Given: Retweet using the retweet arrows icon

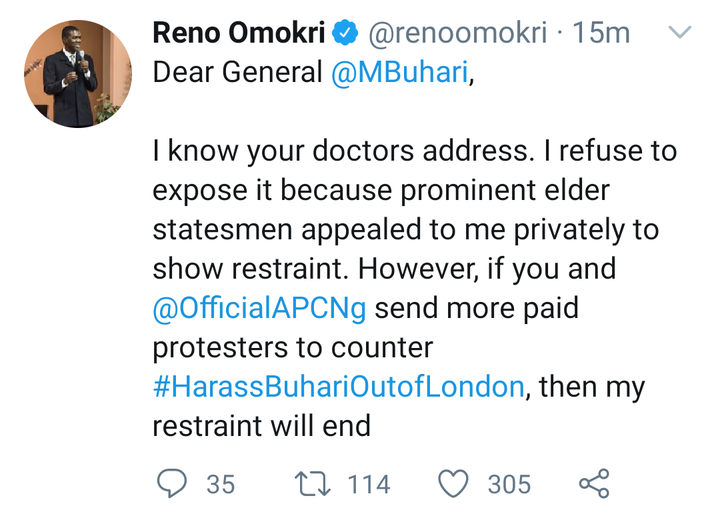Looking at the screenshot, I should [312, 484].
